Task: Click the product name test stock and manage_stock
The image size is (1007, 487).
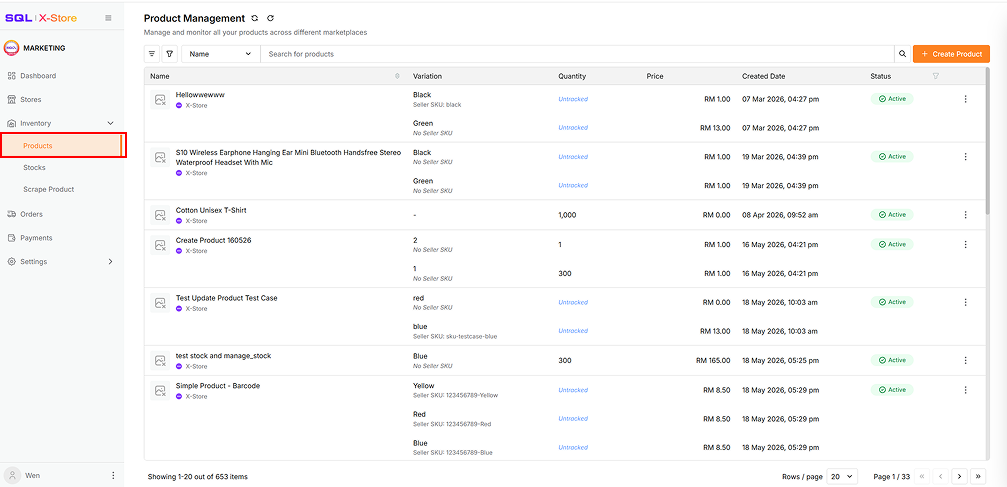Action: pos(223,356)
